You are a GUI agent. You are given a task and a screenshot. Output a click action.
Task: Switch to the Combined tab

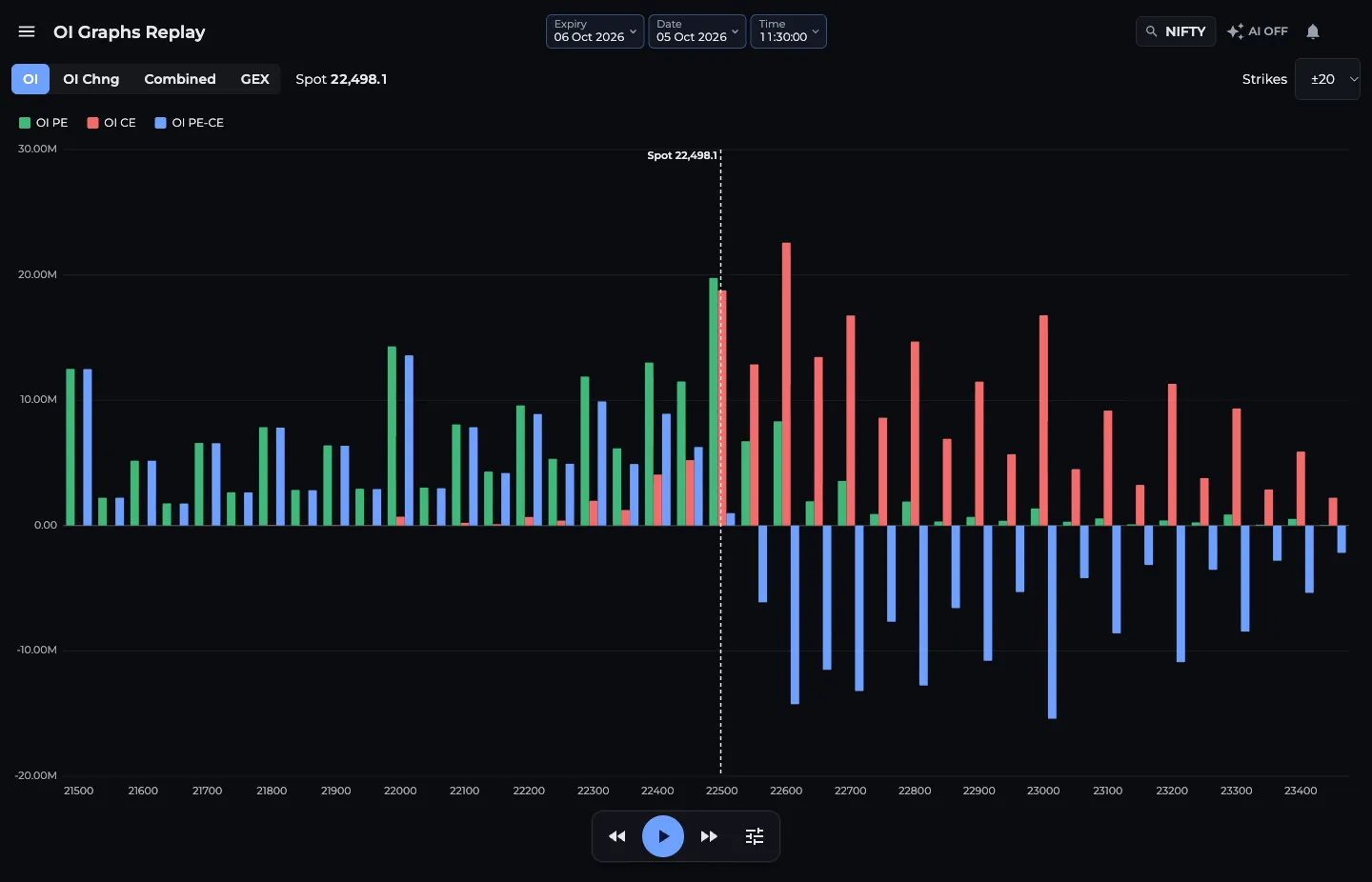click(x=180, y=79)
